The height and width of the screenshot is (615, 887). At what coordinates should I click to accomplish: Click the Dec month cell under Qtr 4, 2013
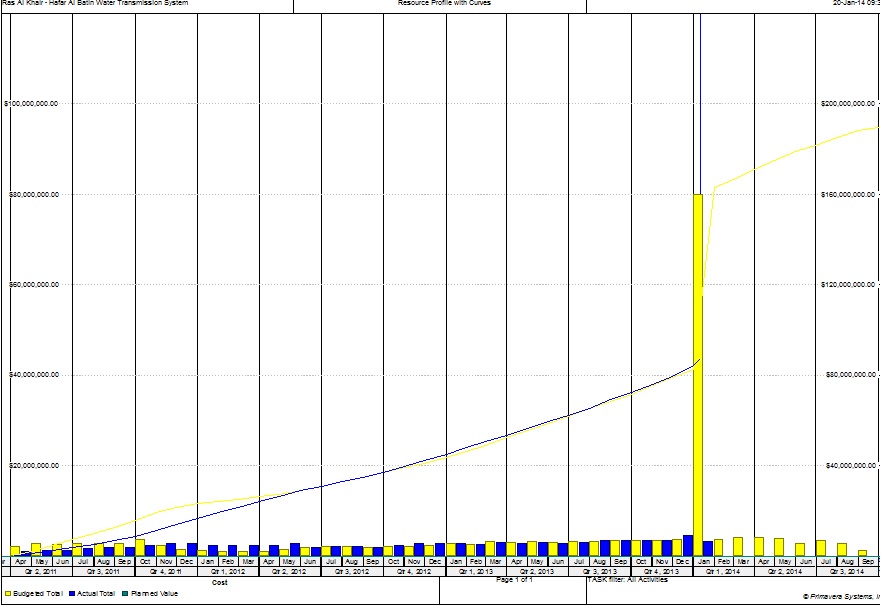coord(683,562)
